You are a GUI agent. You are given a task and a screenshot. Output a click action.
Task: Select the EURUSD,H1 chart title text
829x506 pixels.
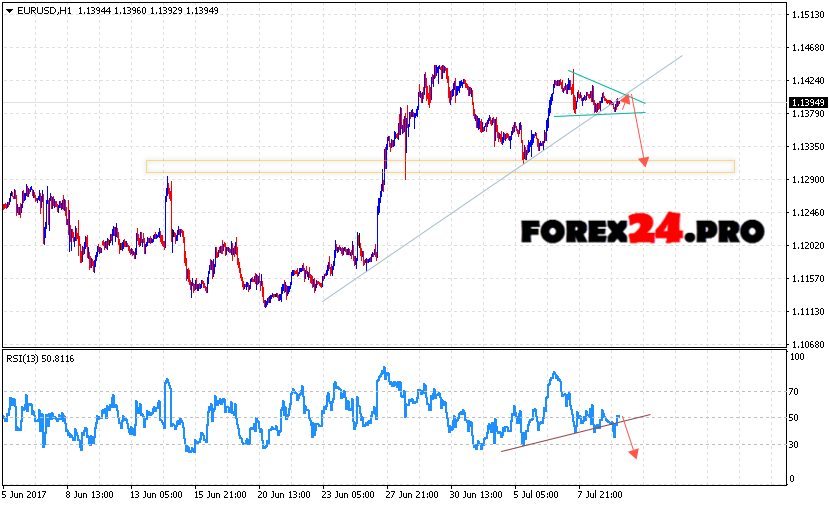[x=42, y=11]
